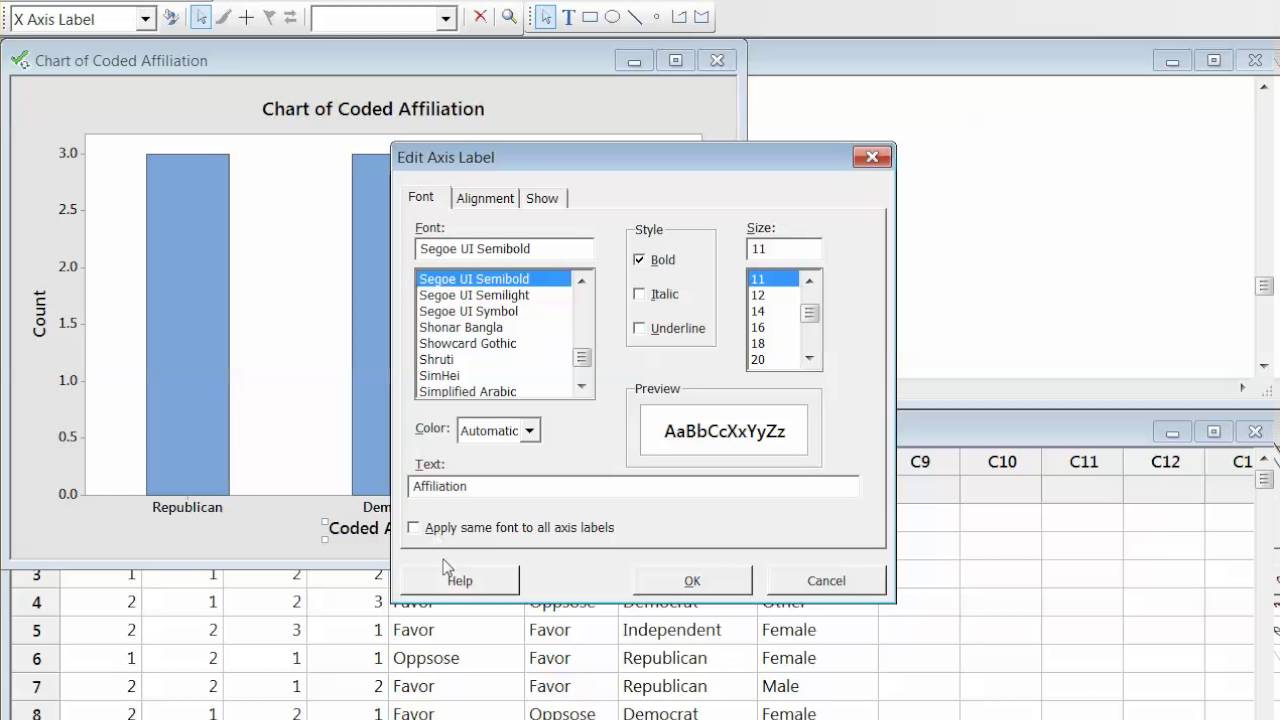This screenshot has height=720, width=1280.
Task: Open the X Axis Label item dropdown
Action: coord(146,19)
